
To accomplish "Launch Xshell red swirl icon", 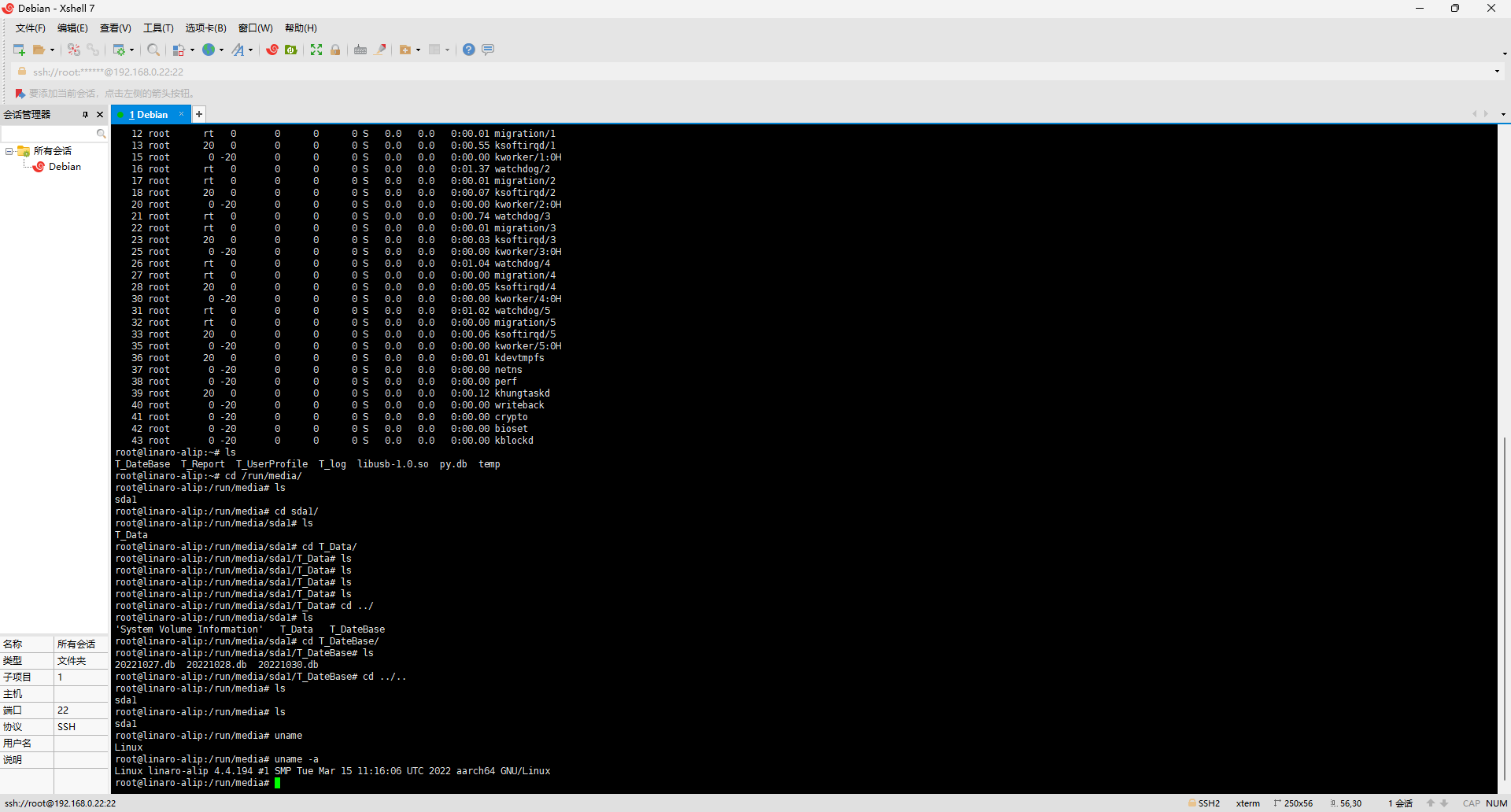I will (x=272, y=50).
